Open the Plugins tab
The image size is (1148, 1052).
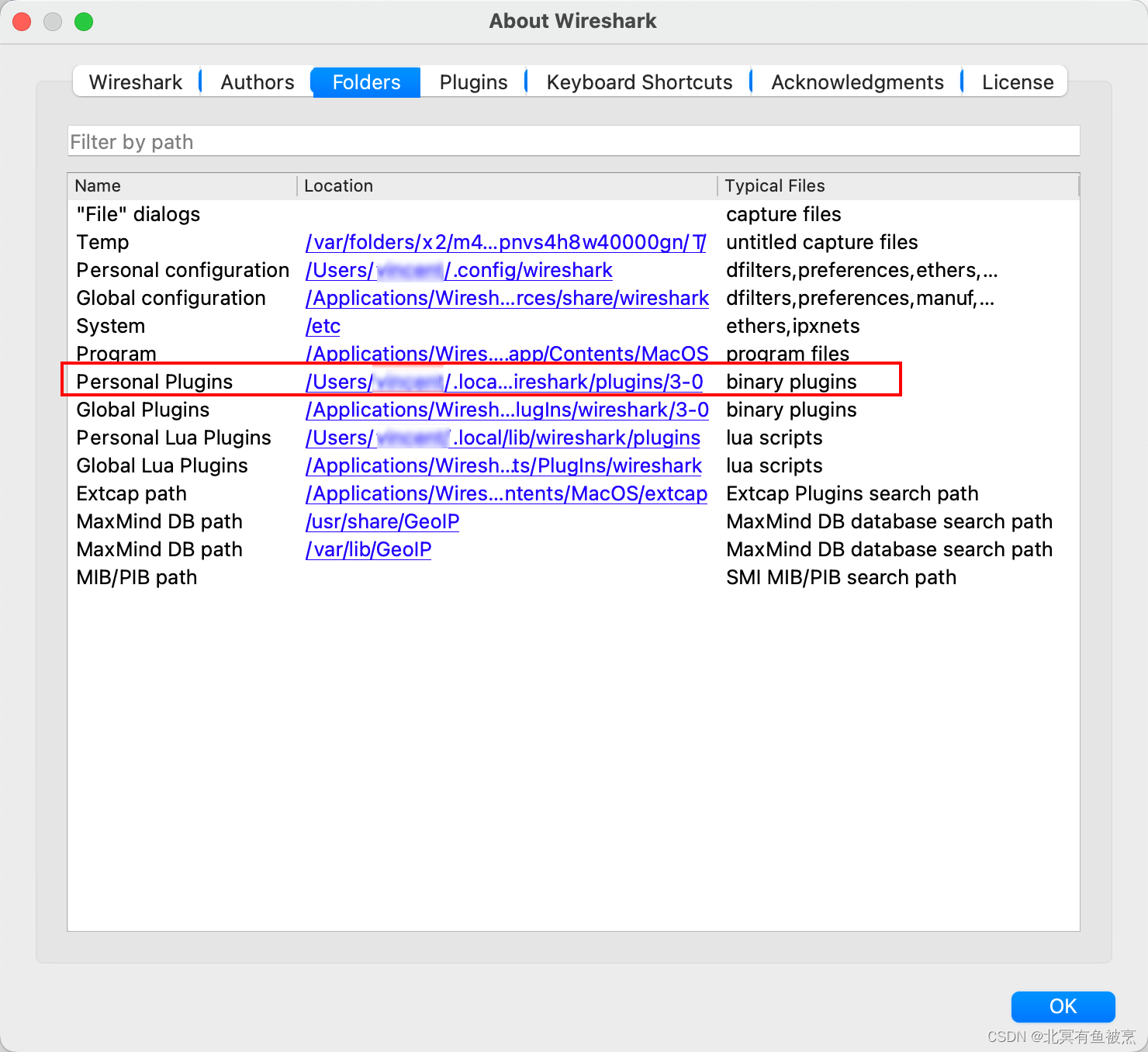click(x=473, y=82)
